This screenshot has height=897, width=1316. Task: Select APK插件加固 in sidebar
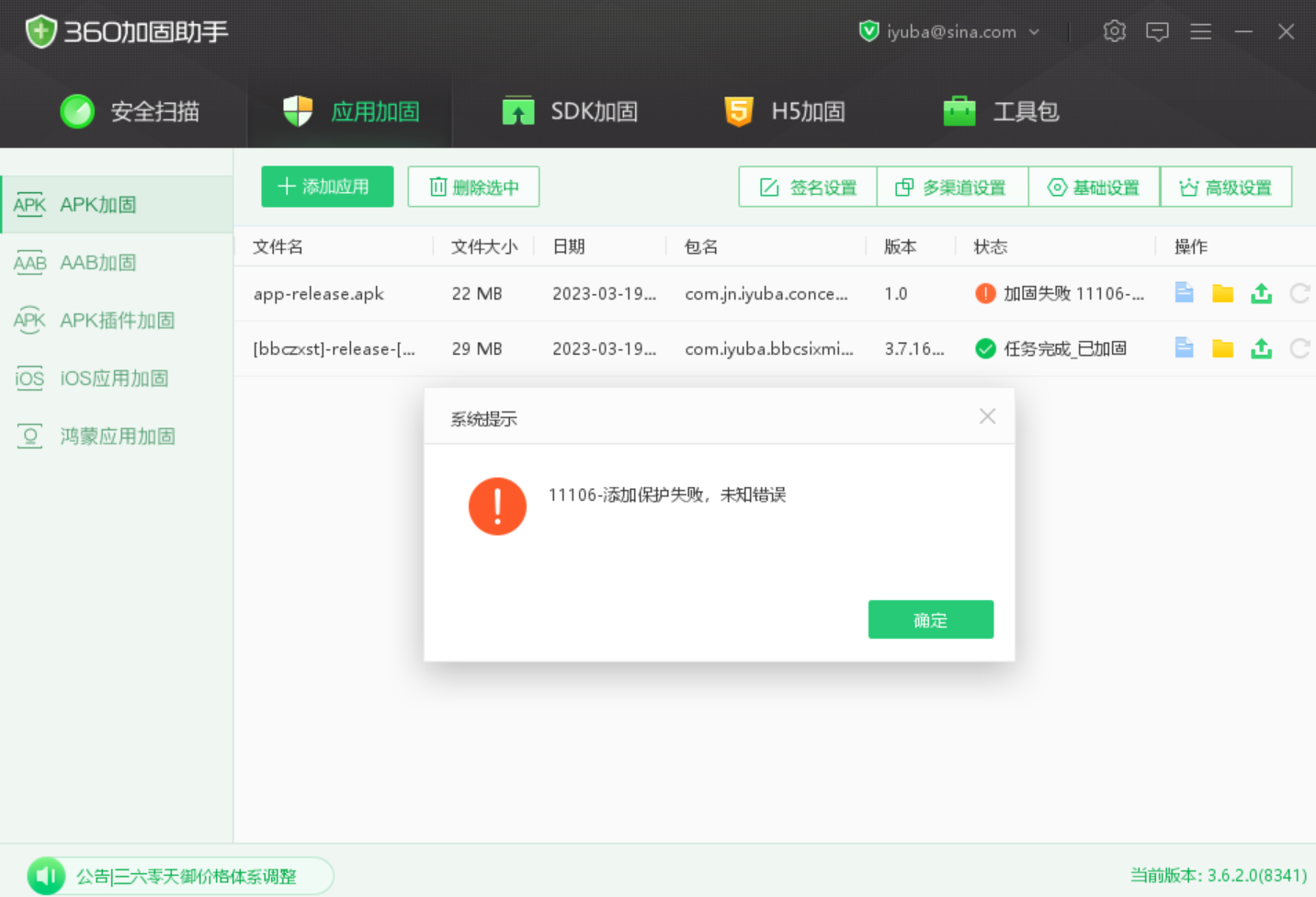pos(117,321)
